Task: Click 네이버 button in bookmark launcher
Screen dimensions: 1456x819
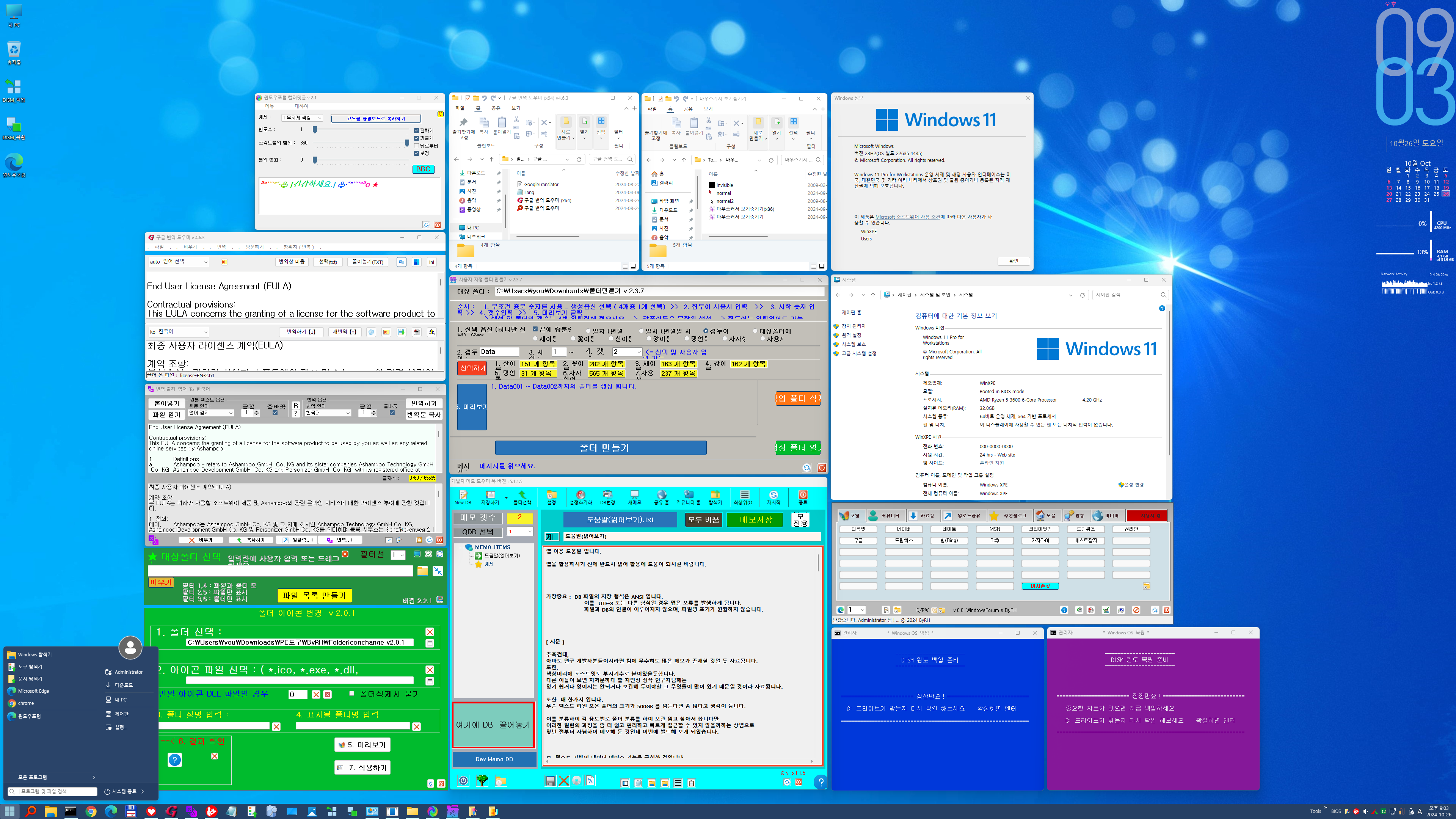Action: [903, 529]
